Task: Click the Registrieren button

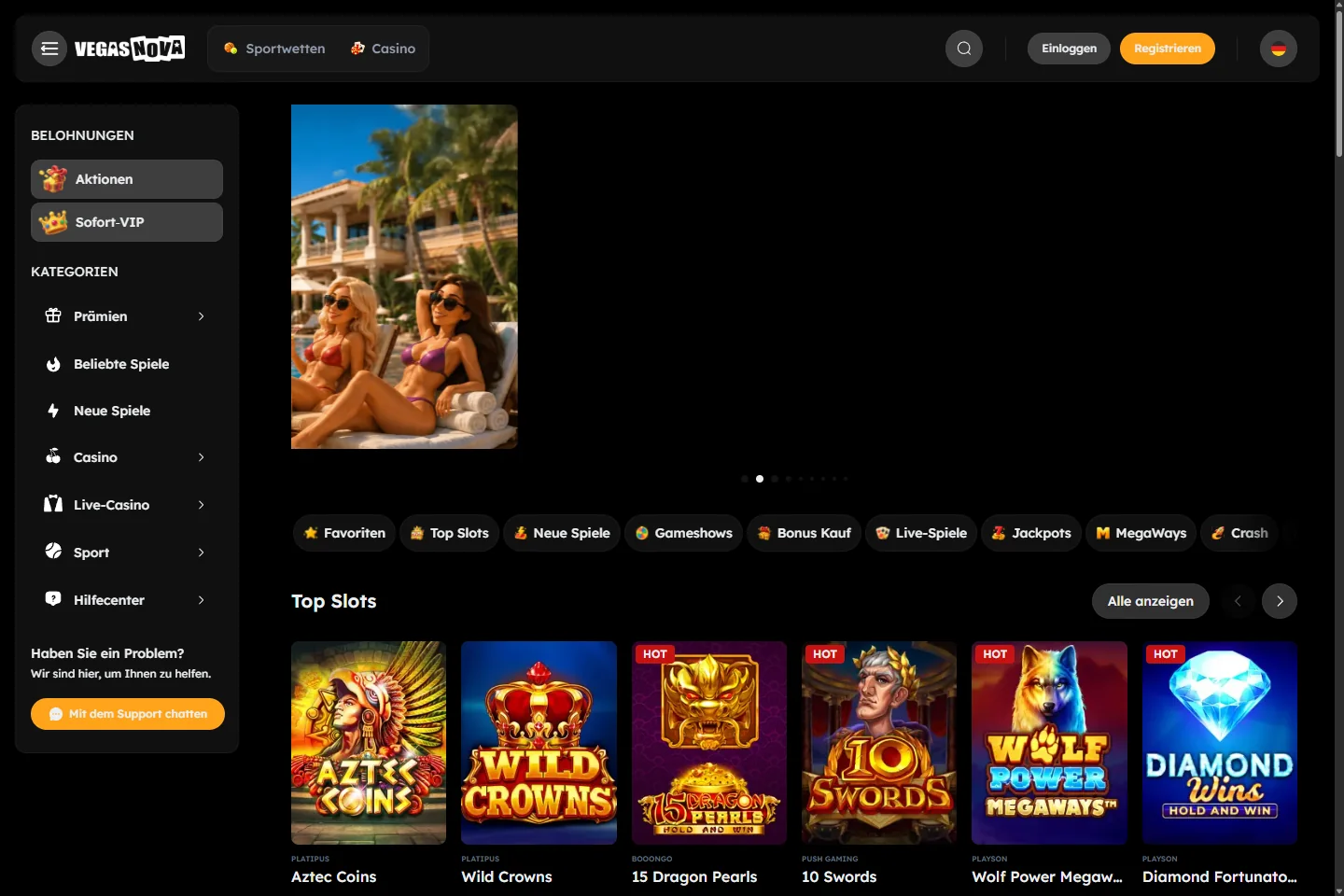Action: [1168, 49]
